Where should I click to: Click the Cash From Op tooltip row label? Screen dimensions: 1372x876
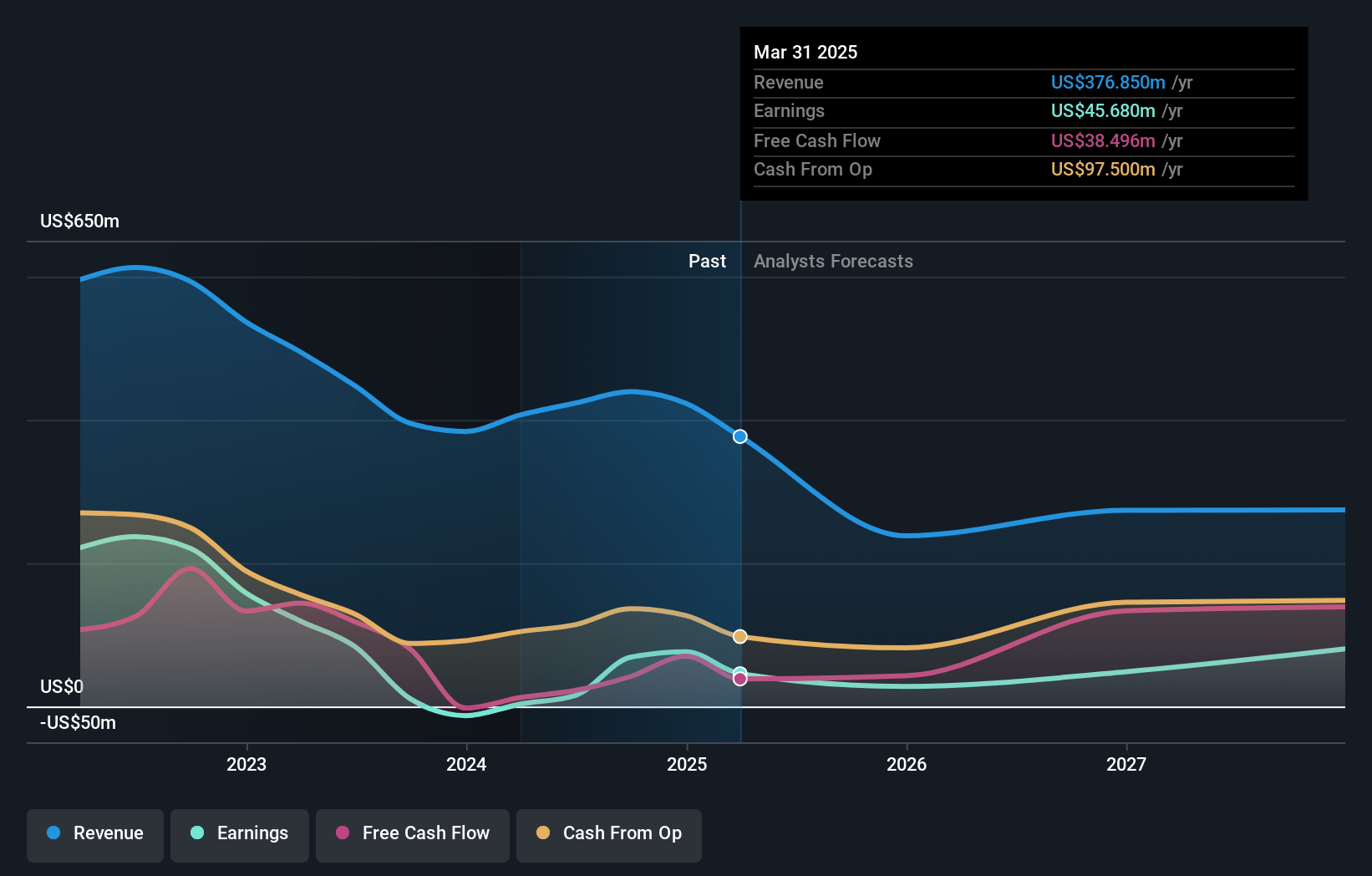coord(813,170)
